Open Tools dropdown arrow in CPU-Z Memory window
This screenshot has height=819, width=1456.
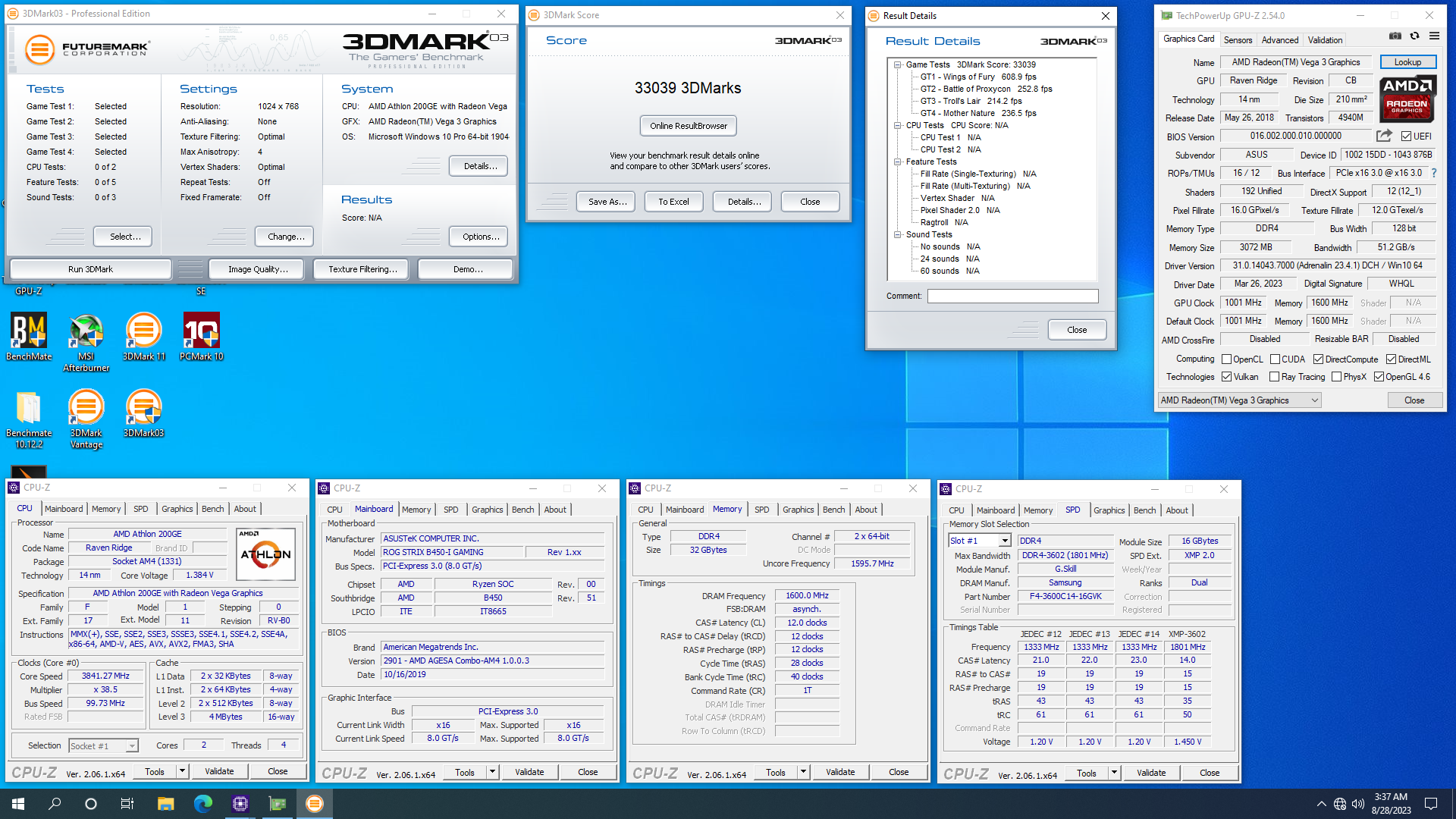click(803, 772)
